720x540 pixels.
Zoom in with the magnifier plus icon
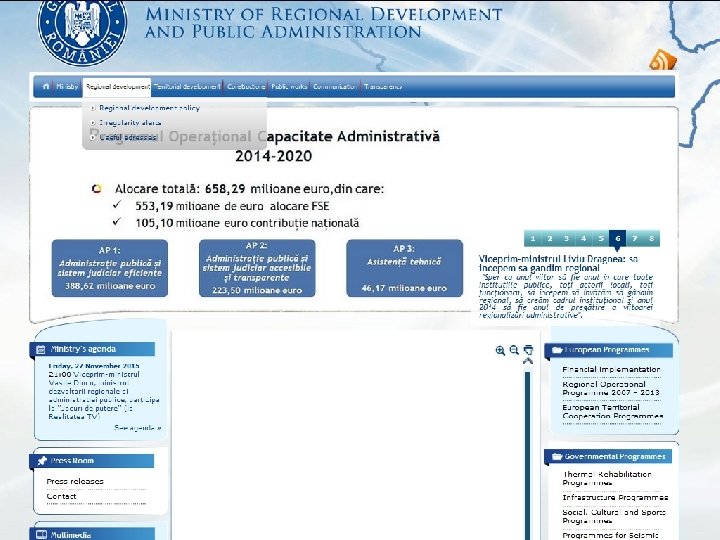(500, 350)
